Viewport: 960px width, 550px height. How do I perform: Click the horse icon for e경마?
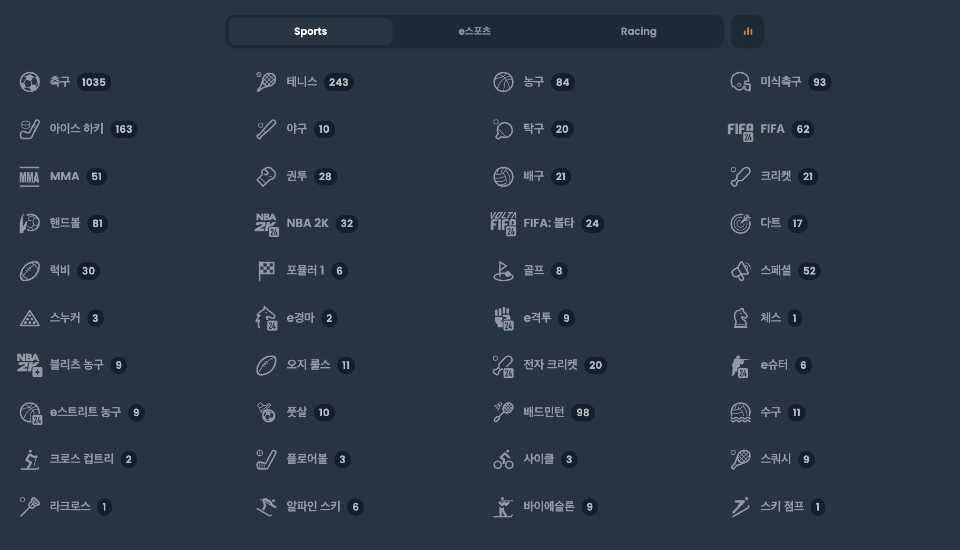click(267, 318)
